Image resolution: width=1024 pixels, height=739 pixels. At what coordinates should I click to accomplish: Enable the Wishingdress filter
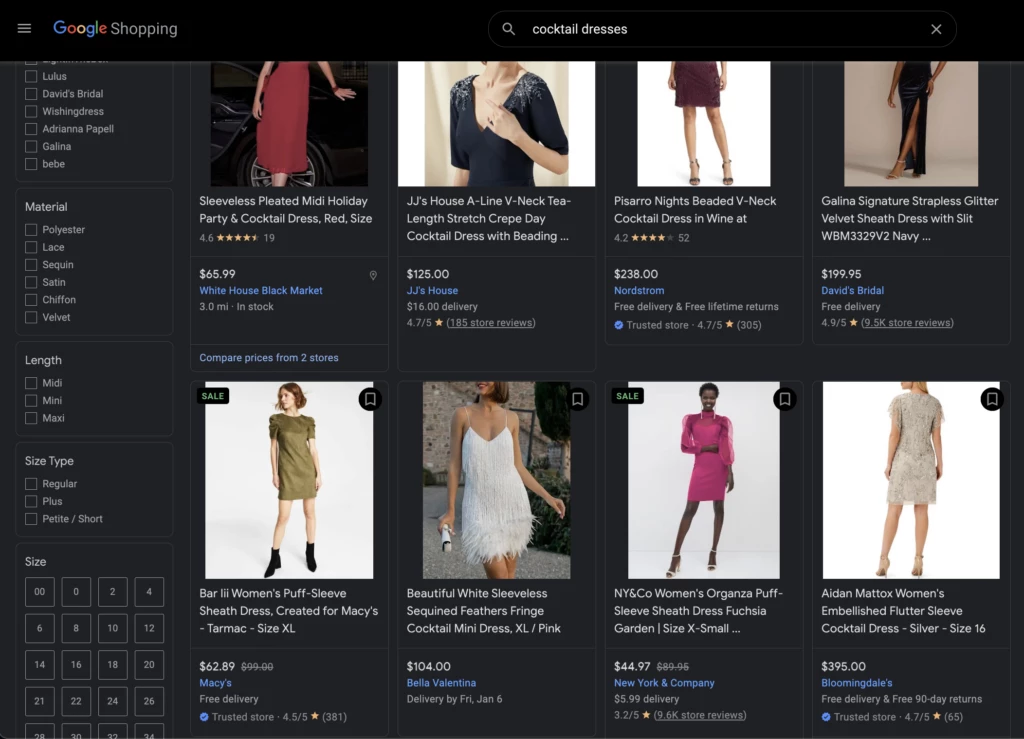coord(31,112)
